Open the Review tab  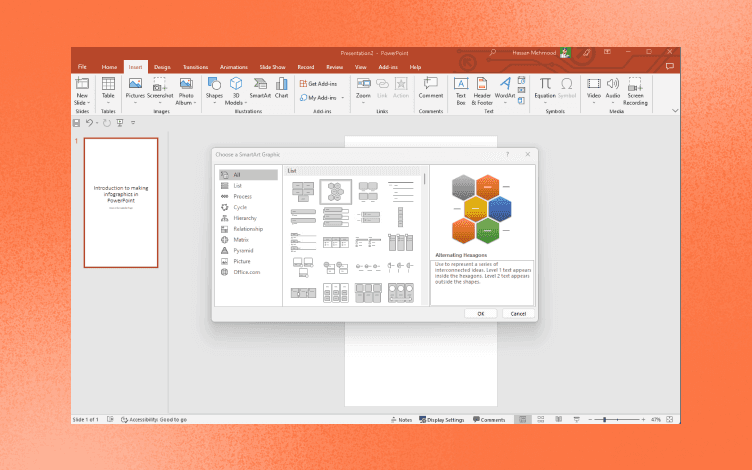click(x=334, y=67)
